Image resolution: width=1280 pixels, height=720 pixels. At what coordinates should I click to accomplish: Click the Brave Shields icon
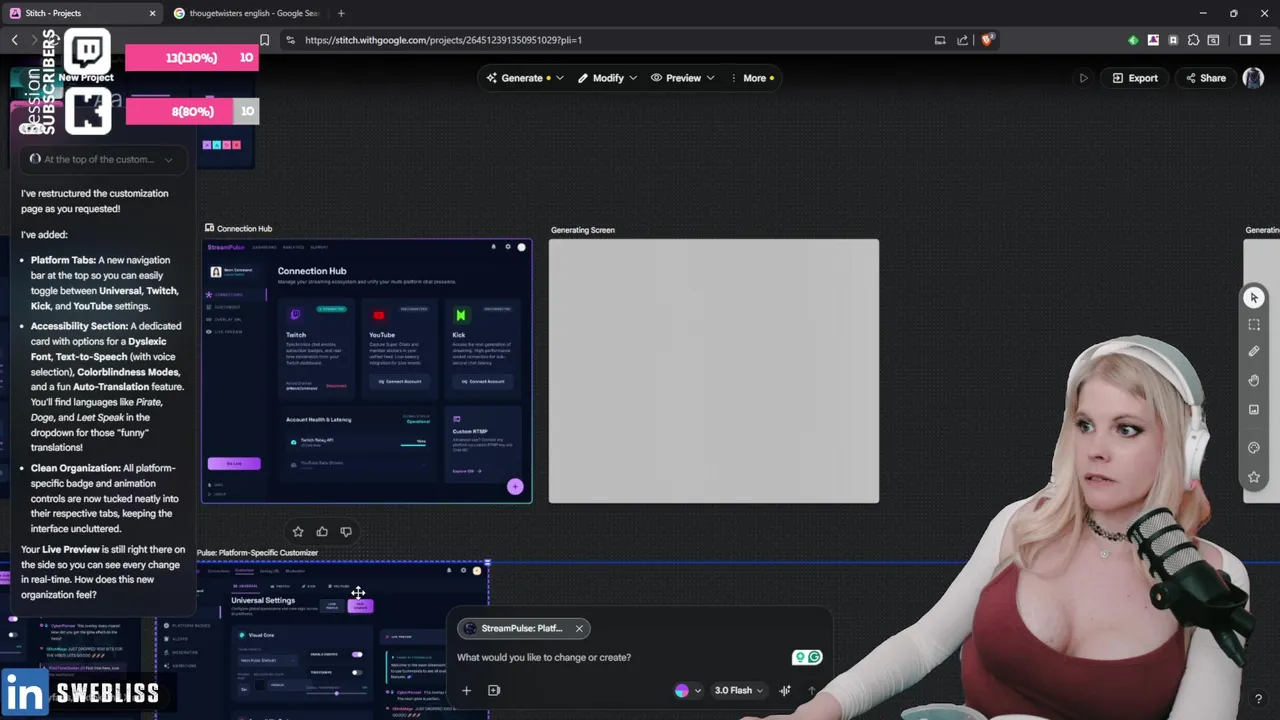click(x=987, y=40)
